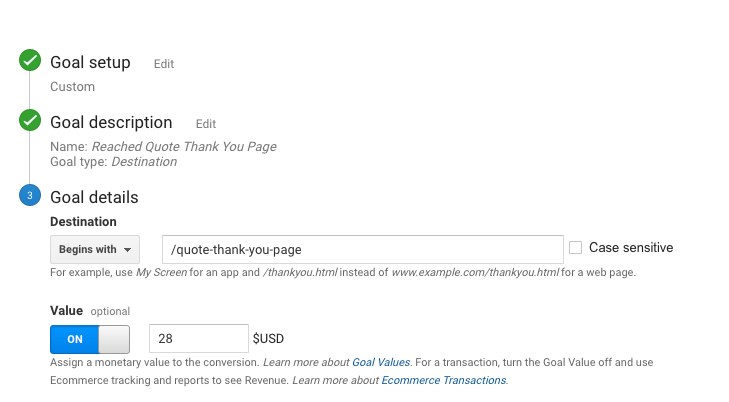Expand the Goal setup step heading
This screenshot has width=729, height=402.
90,62
